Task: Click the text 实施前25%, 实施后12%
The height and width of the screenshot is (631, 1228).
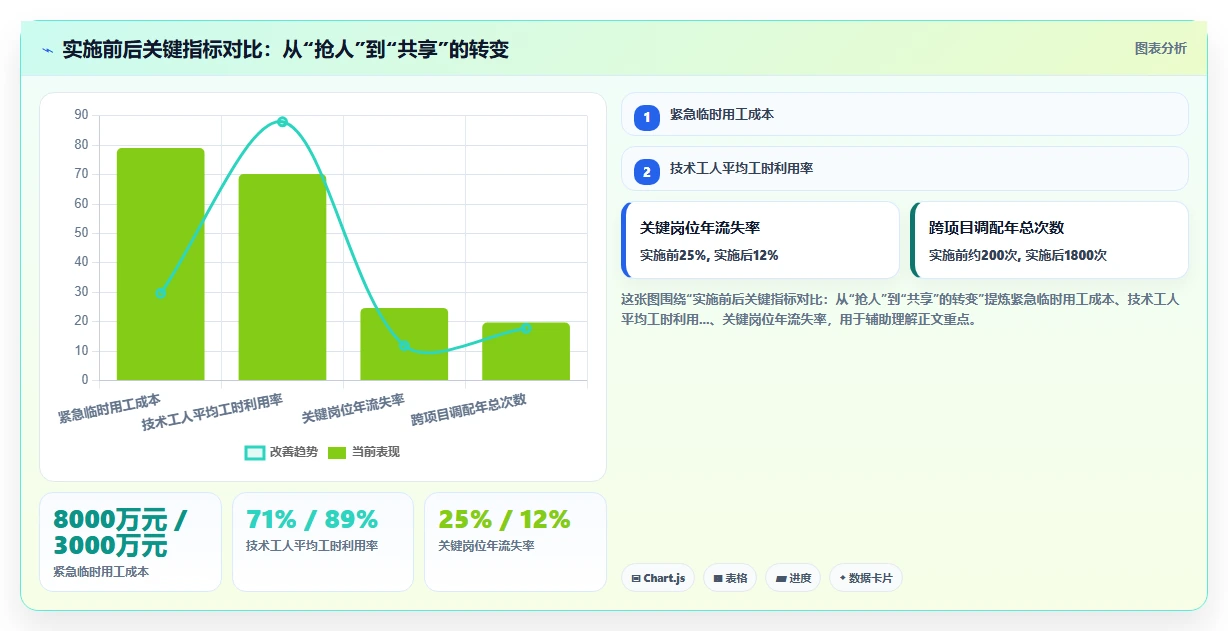Action: pos(709,255)
